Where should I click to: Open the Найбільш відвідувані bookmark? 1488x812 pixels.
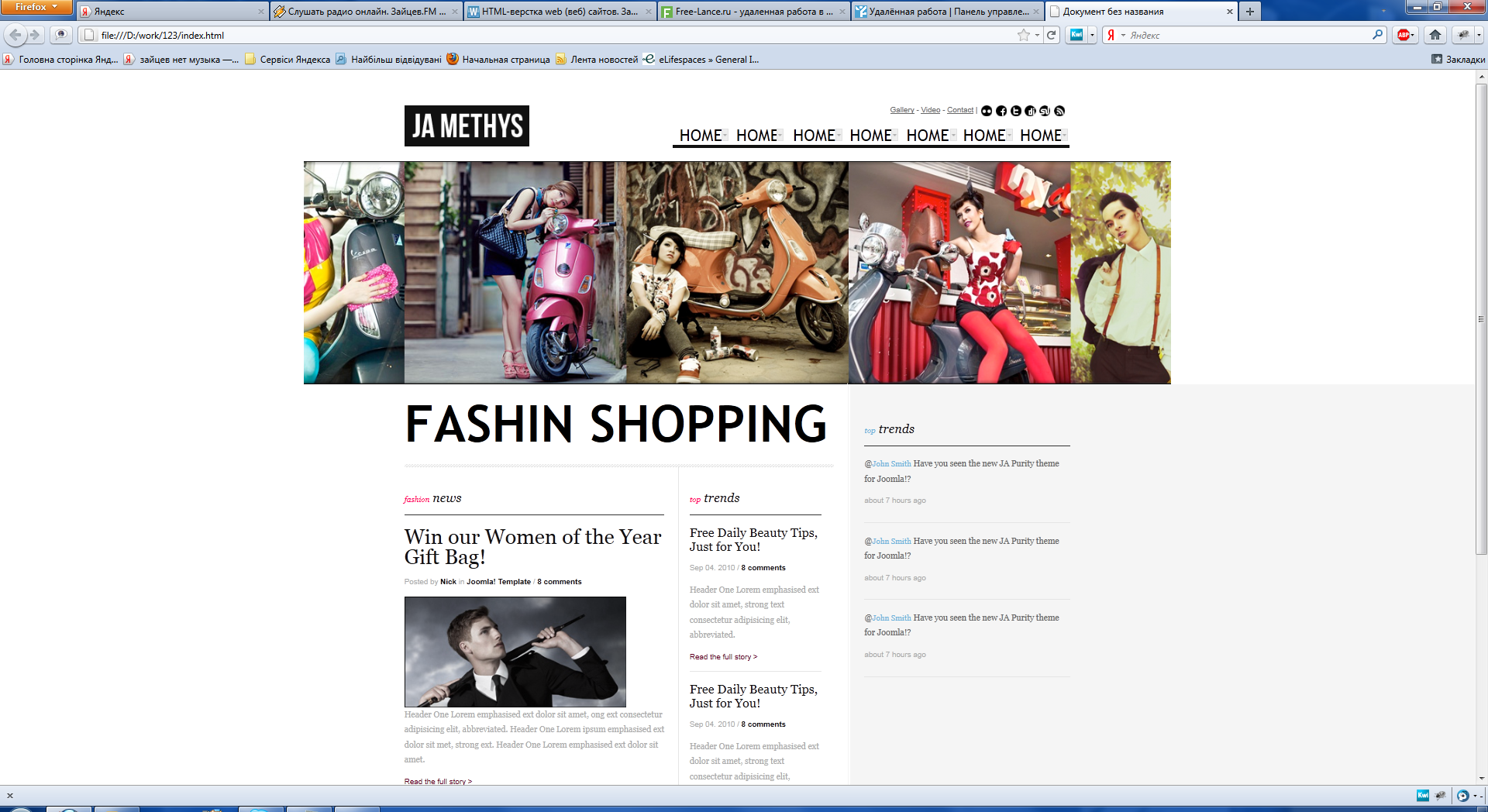(388, 60)
